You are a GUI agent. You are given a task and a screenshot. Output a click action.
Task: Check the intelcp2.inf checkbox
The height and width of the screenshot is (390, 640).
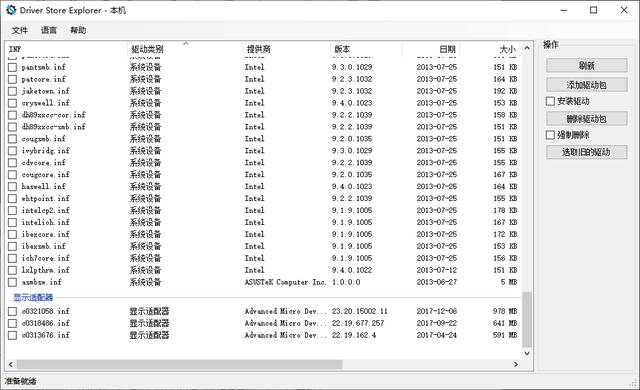point(13,211)
